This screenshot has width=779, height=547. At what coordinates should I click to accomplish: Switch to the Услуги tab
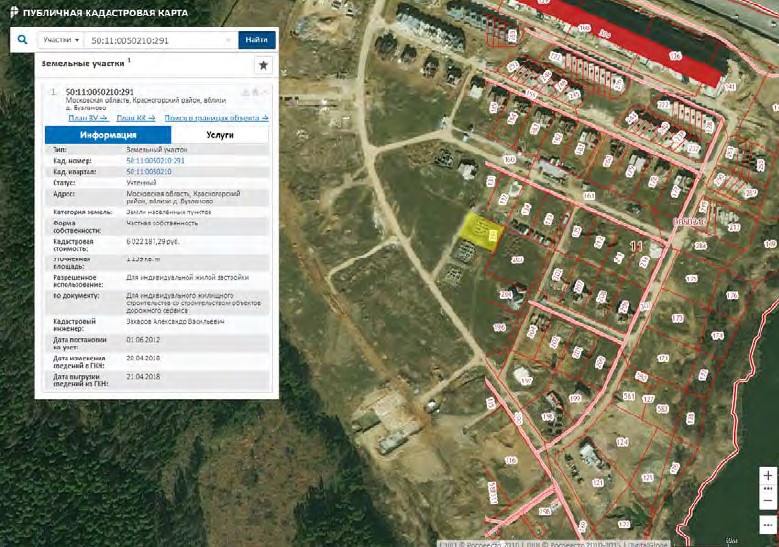[219, 134]
